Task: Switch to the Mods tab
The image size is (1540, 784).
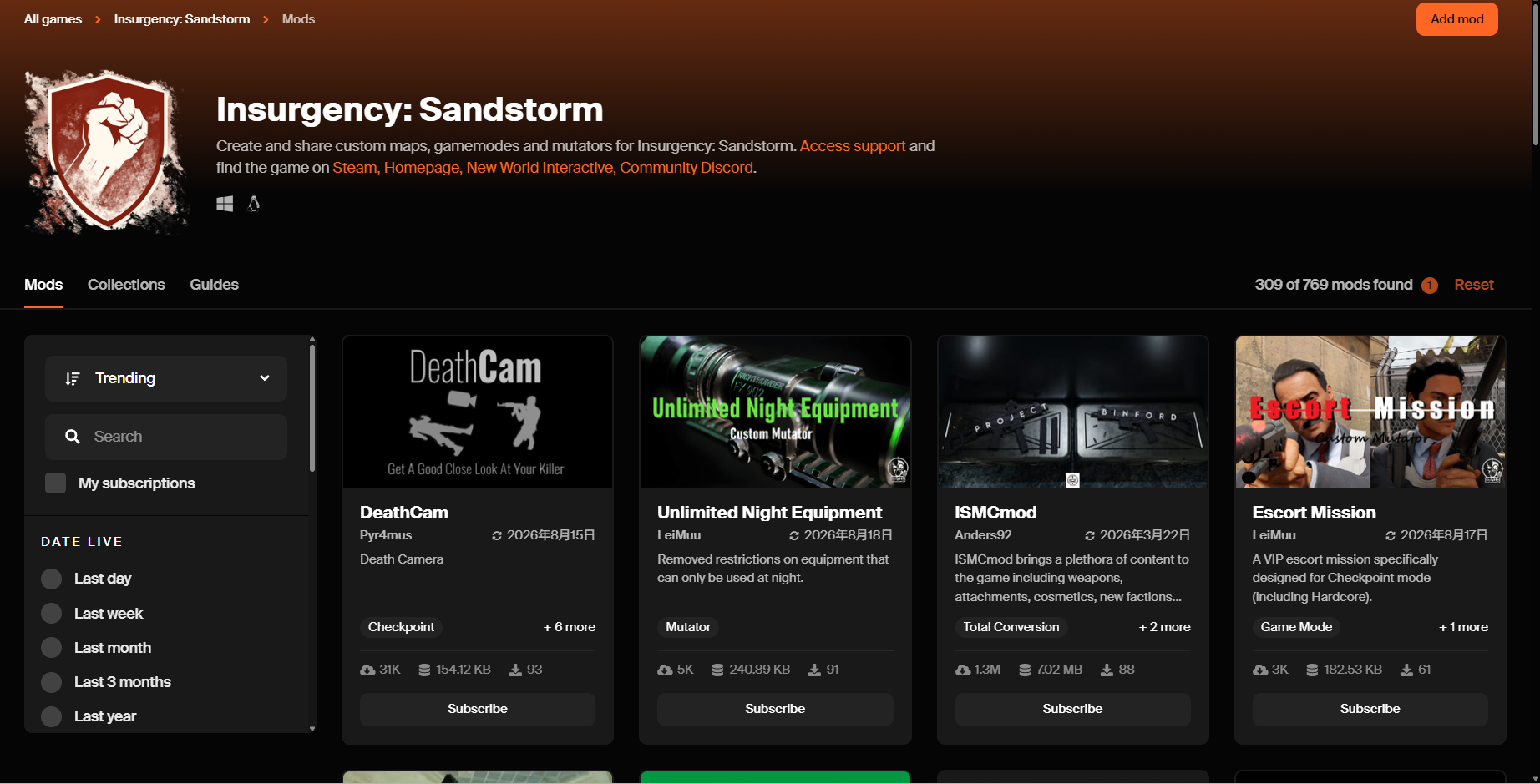Action: 43,285
